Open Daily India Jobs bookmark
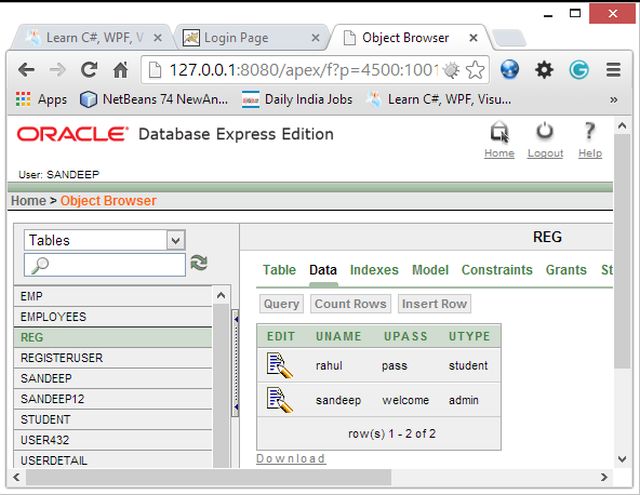The width and height of the screenshot is (640, 495). tap(297, 99)
